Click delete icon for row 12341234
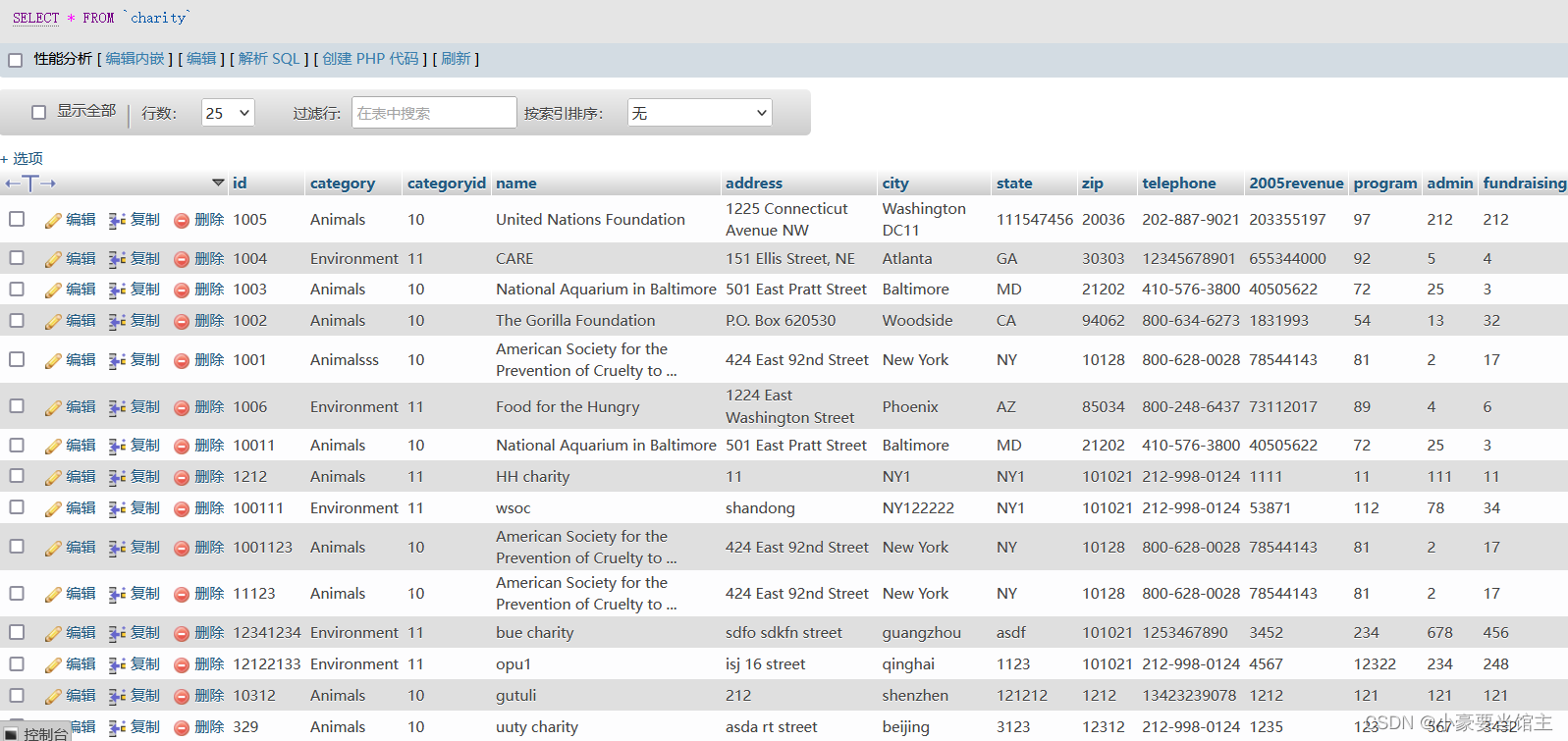This screenshot has height=741, width=1568. point(182,634)
